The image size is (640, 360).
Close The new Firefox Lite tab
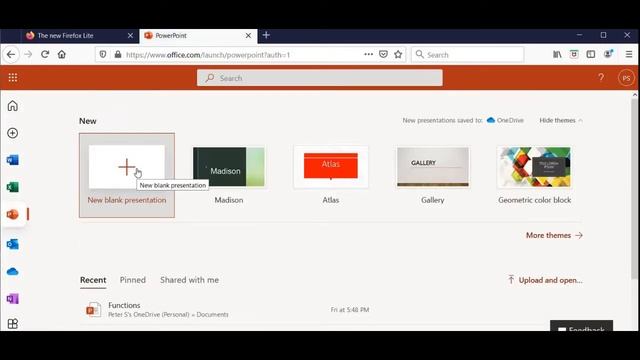[x=130, y=36]
